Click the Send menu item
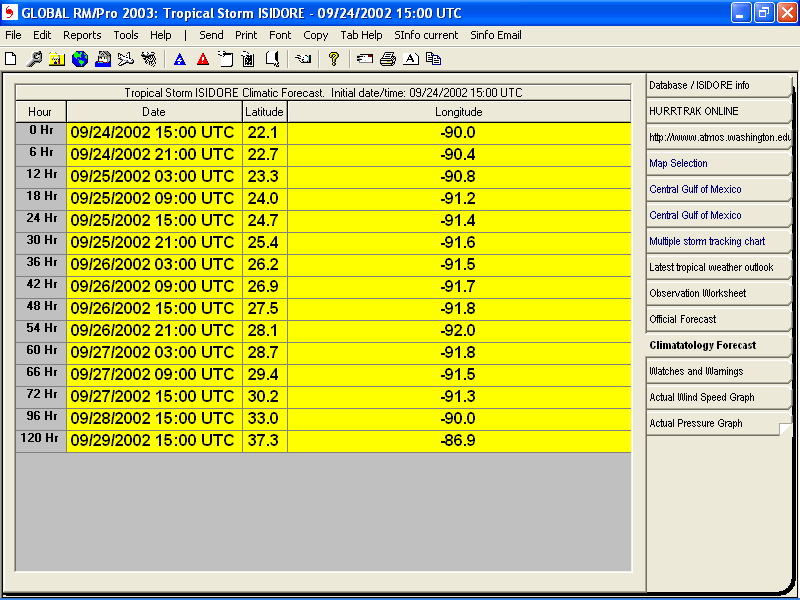This screenshot has height=600, width=800. (x=211, y=35)
